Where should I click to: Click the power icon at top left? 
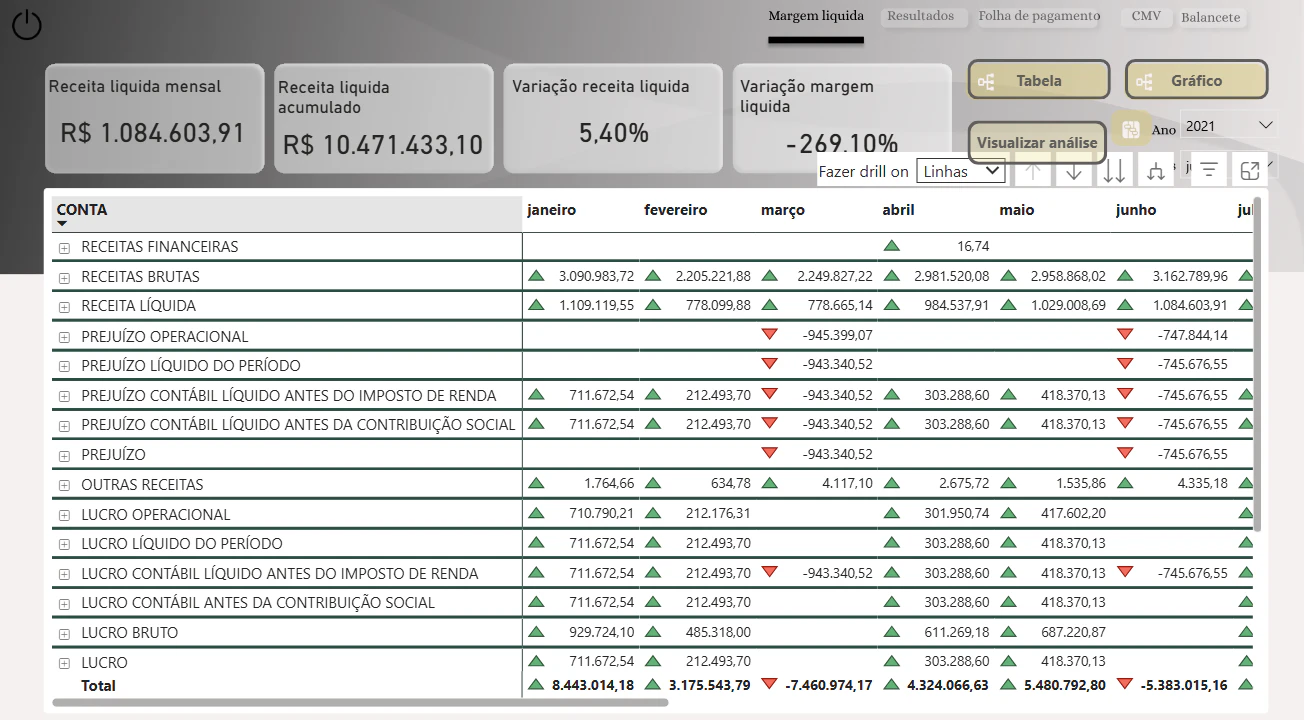coord(27,25)
